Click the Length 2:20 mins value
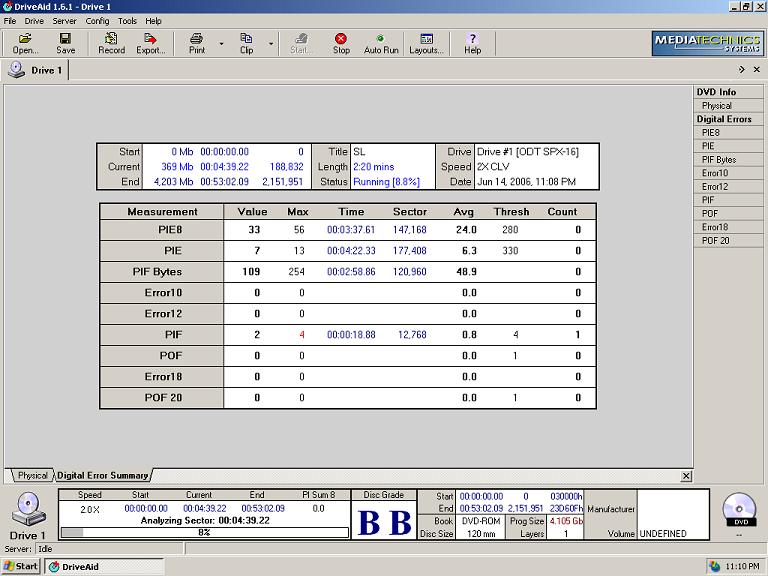Viewport: 768px width, 576px height. tap(374, 167)
